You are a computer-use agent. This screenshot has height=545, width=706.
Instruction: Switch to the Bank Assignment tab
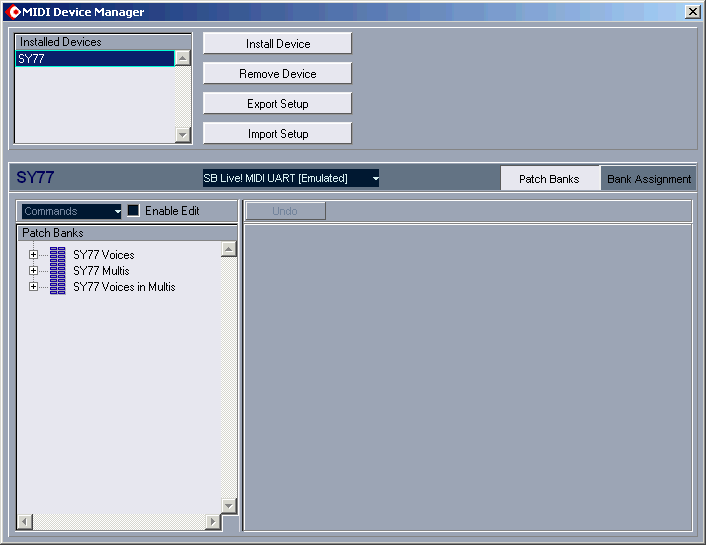tap(649, 179)
